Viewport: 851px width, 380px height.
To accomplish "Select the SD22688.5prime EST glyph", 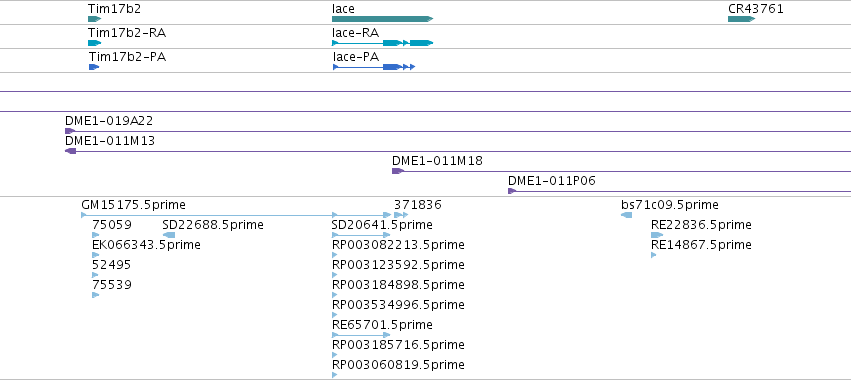I will 169,235.
